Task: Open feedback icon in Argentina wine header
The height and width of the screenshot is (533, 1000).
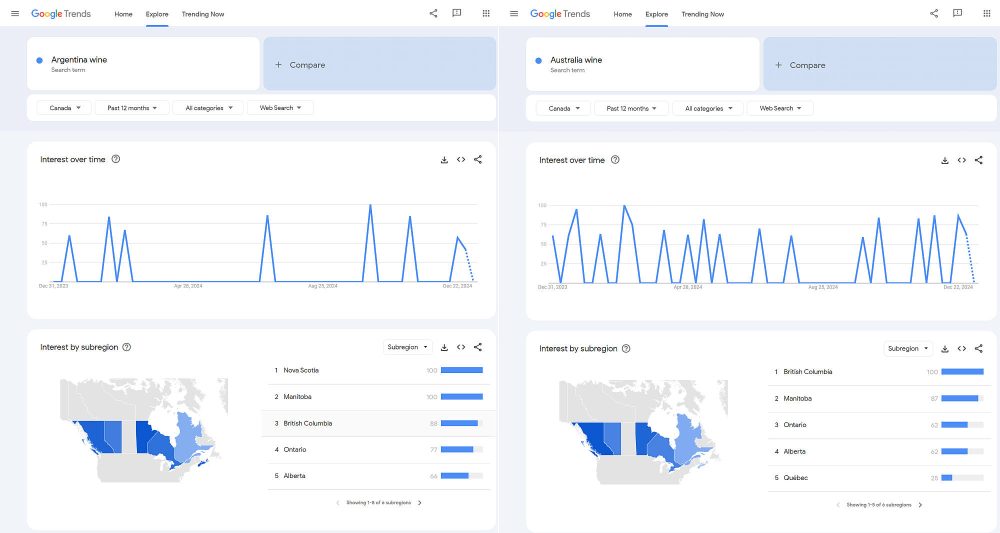Action: (x=457, y=13)
